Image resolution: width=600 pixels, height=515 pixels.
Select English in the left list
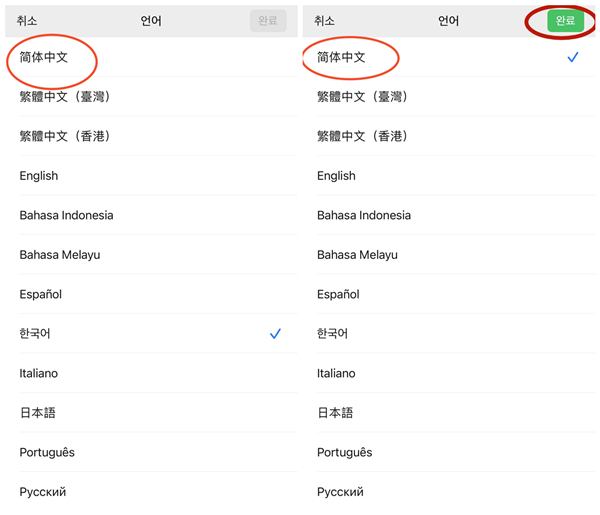click(x=39, y=176)
